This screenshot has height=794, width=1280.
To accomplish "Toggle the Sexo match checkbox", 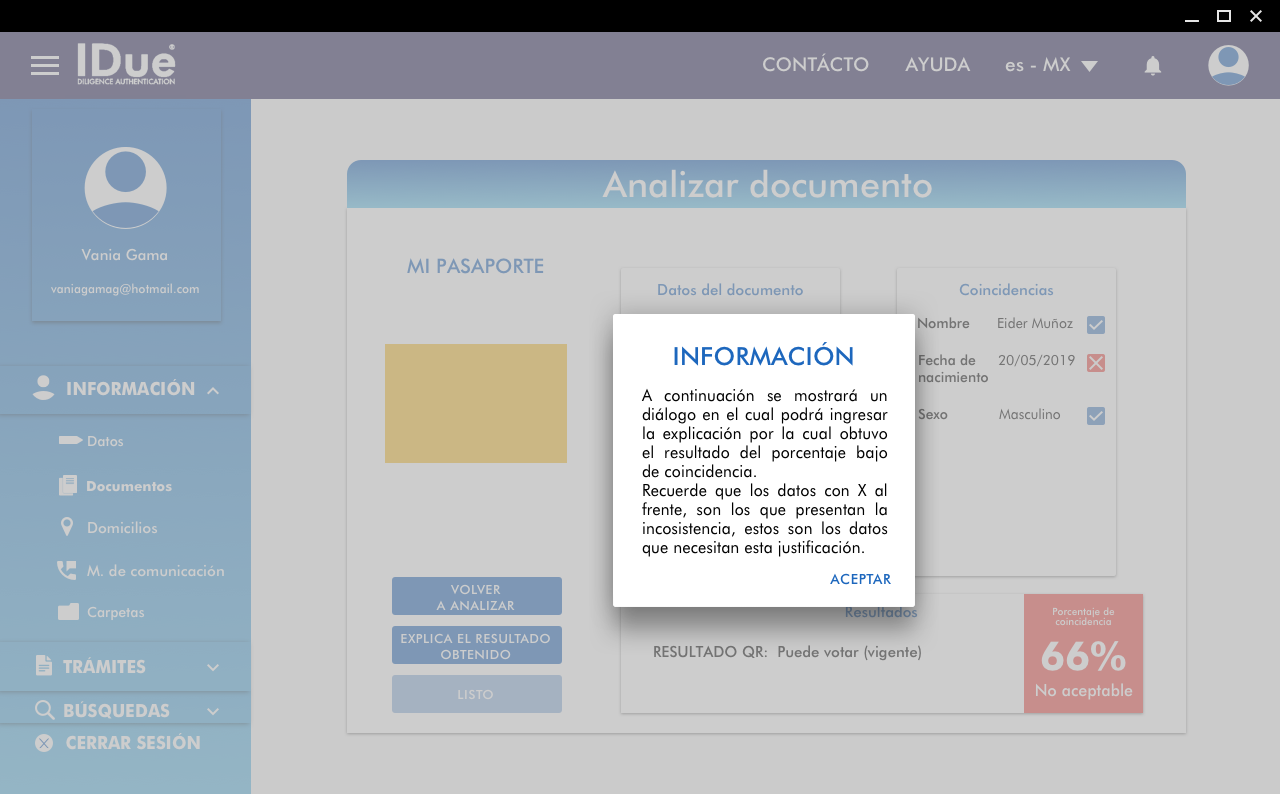I will (1096, 416).
